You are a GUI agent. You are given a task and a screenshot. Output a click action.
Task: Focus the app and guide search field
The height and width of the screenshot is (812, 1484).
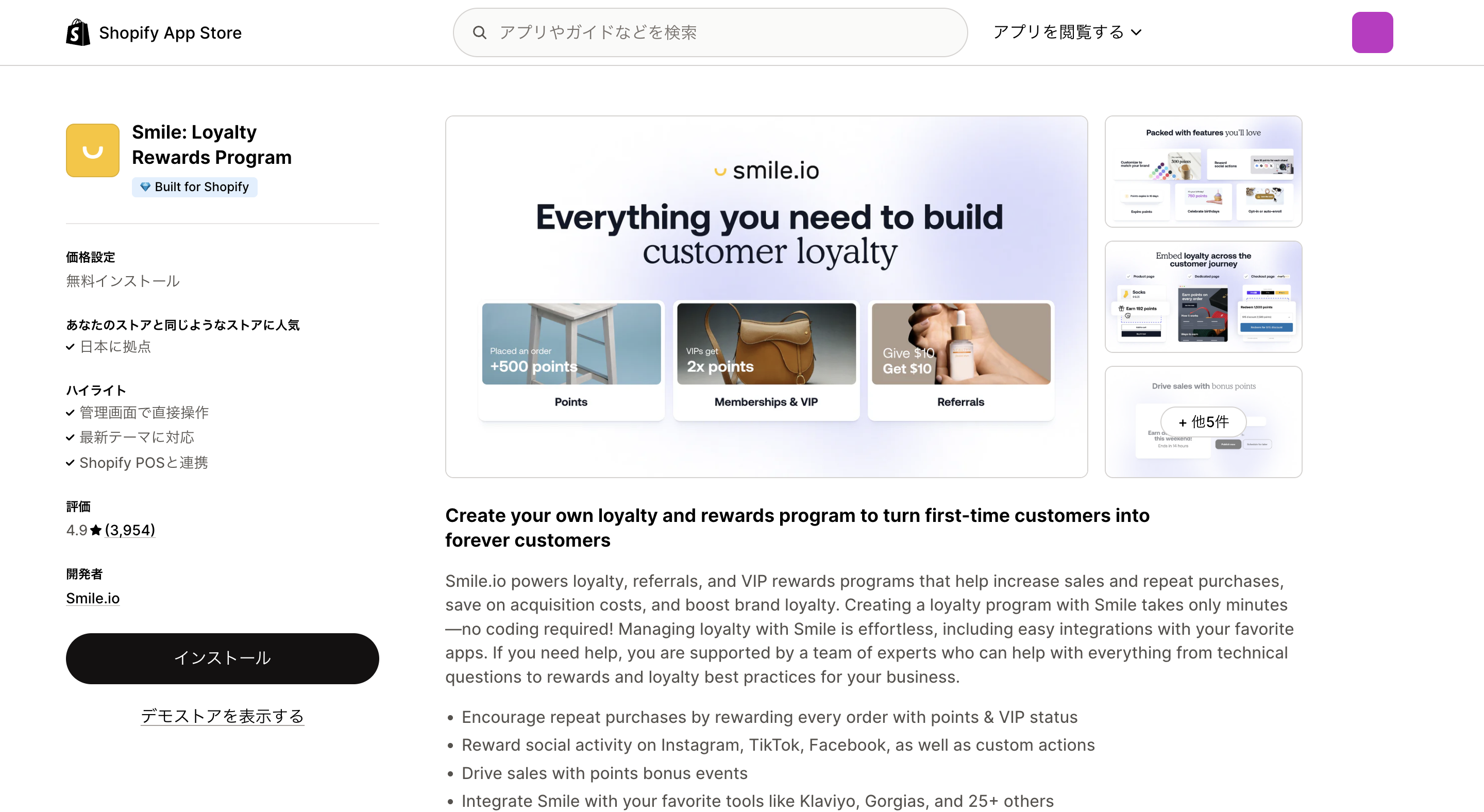click(x=710, y=32)
